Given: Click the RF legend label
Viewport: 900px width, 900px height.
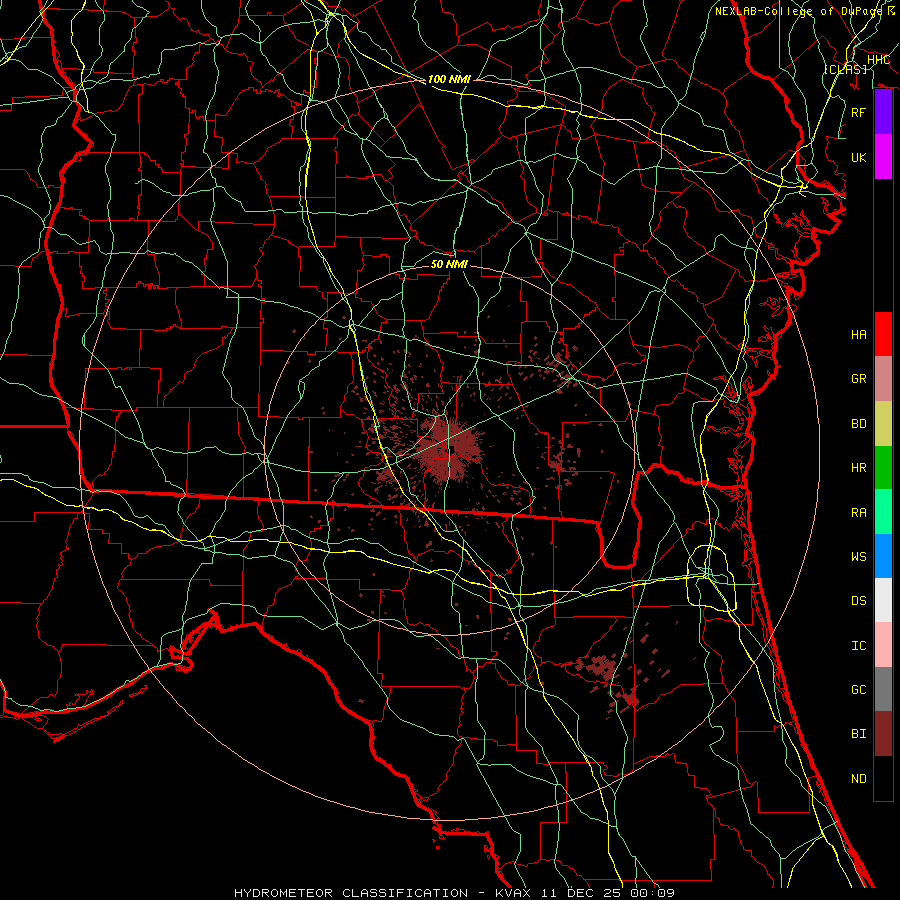Looking at the screenshot, I should pos(859,112).
